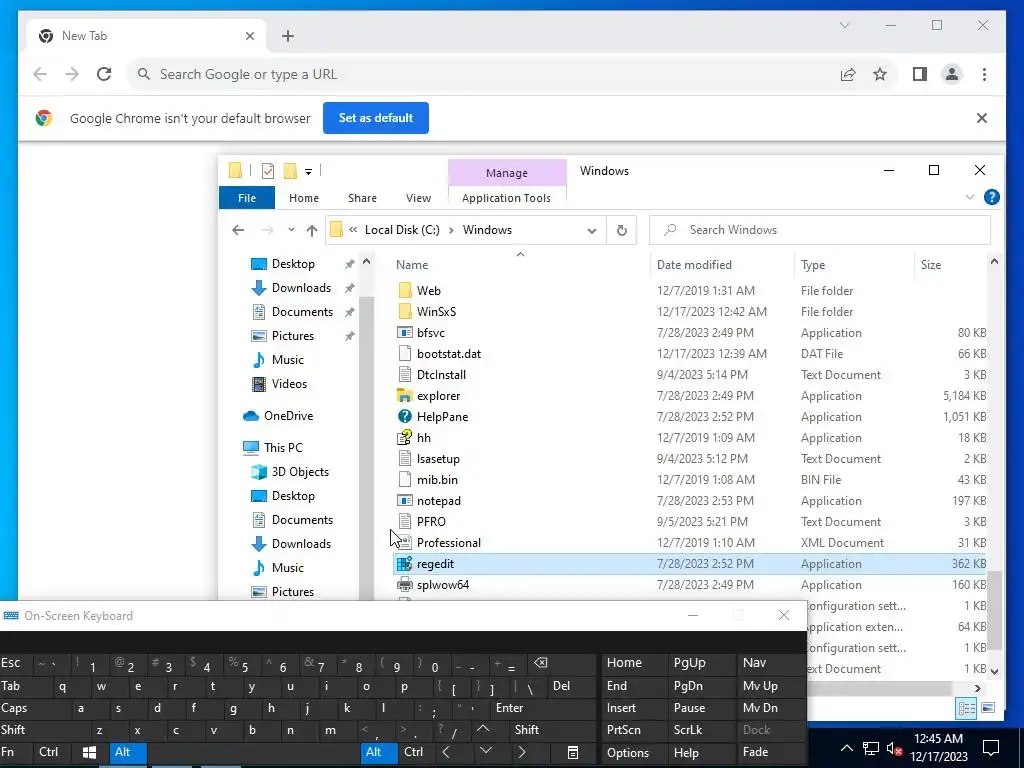The height and width of the screenshot is (768, 1024).
Task: Open the File menu in Explorer
Action: [x=247, y=198]
